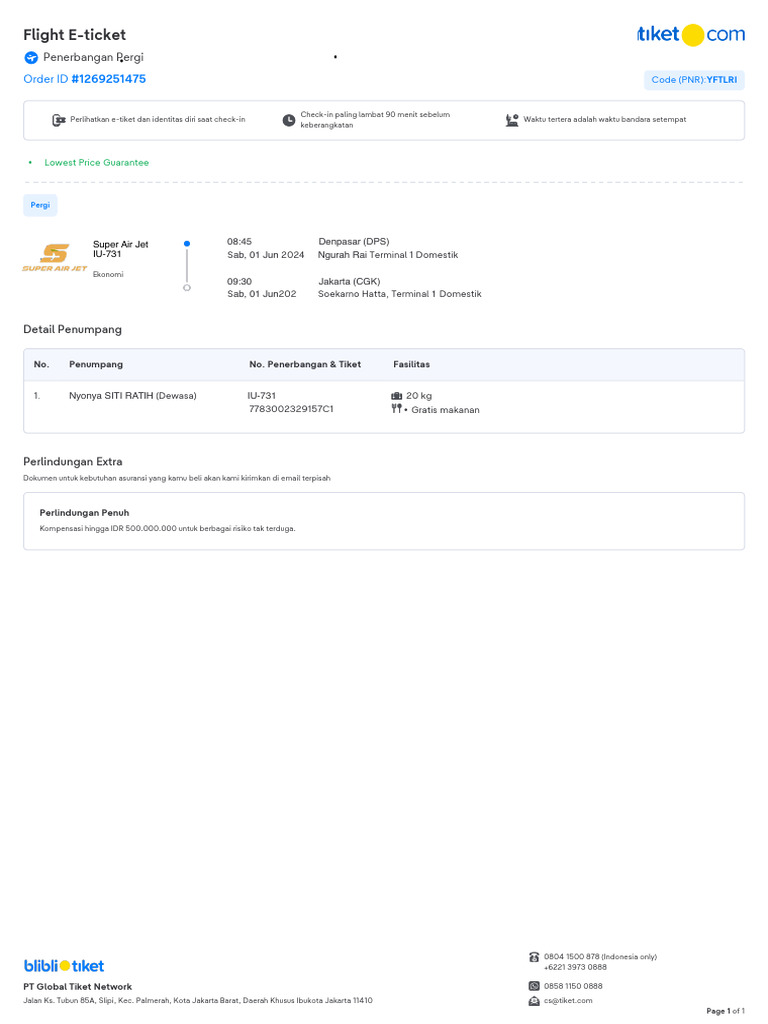Viewport: 768px width, 1024px height.
Task: Click the free meal cutlery icon
Action: point(397,409)
